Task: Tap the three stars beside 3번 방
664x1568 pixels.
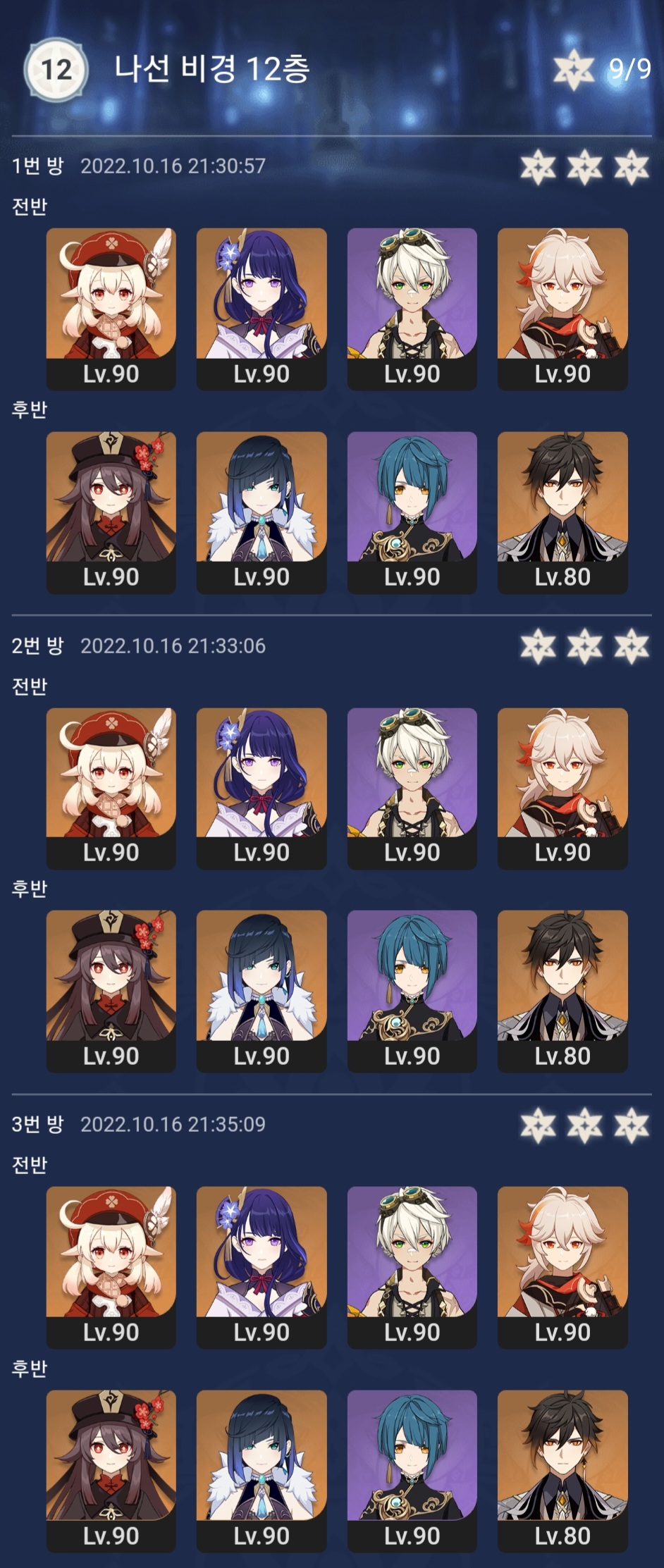Action: pyautogui.click(x=585, y=1125)
